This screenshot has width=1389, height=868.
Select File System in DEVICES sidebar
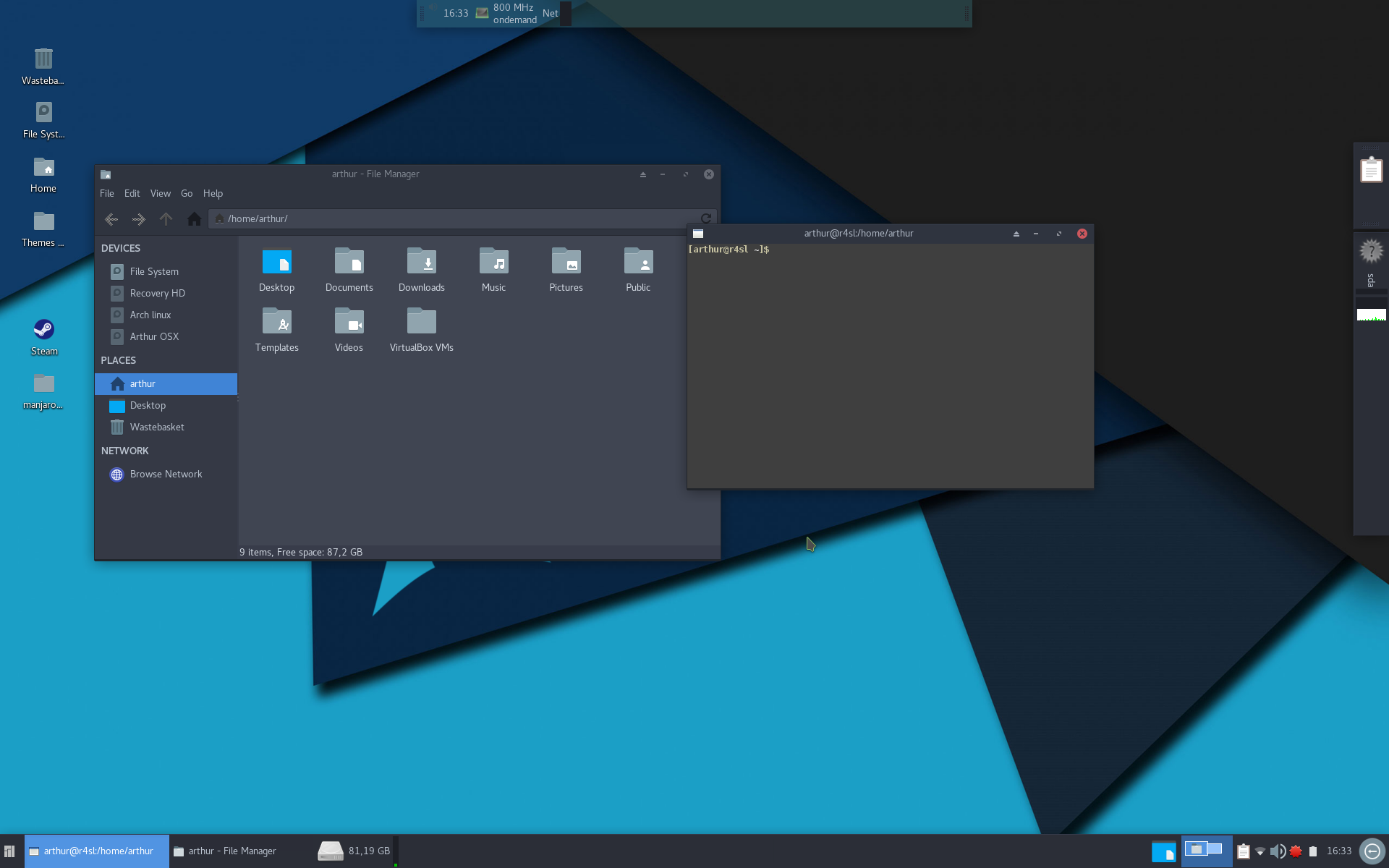point(166,271)
